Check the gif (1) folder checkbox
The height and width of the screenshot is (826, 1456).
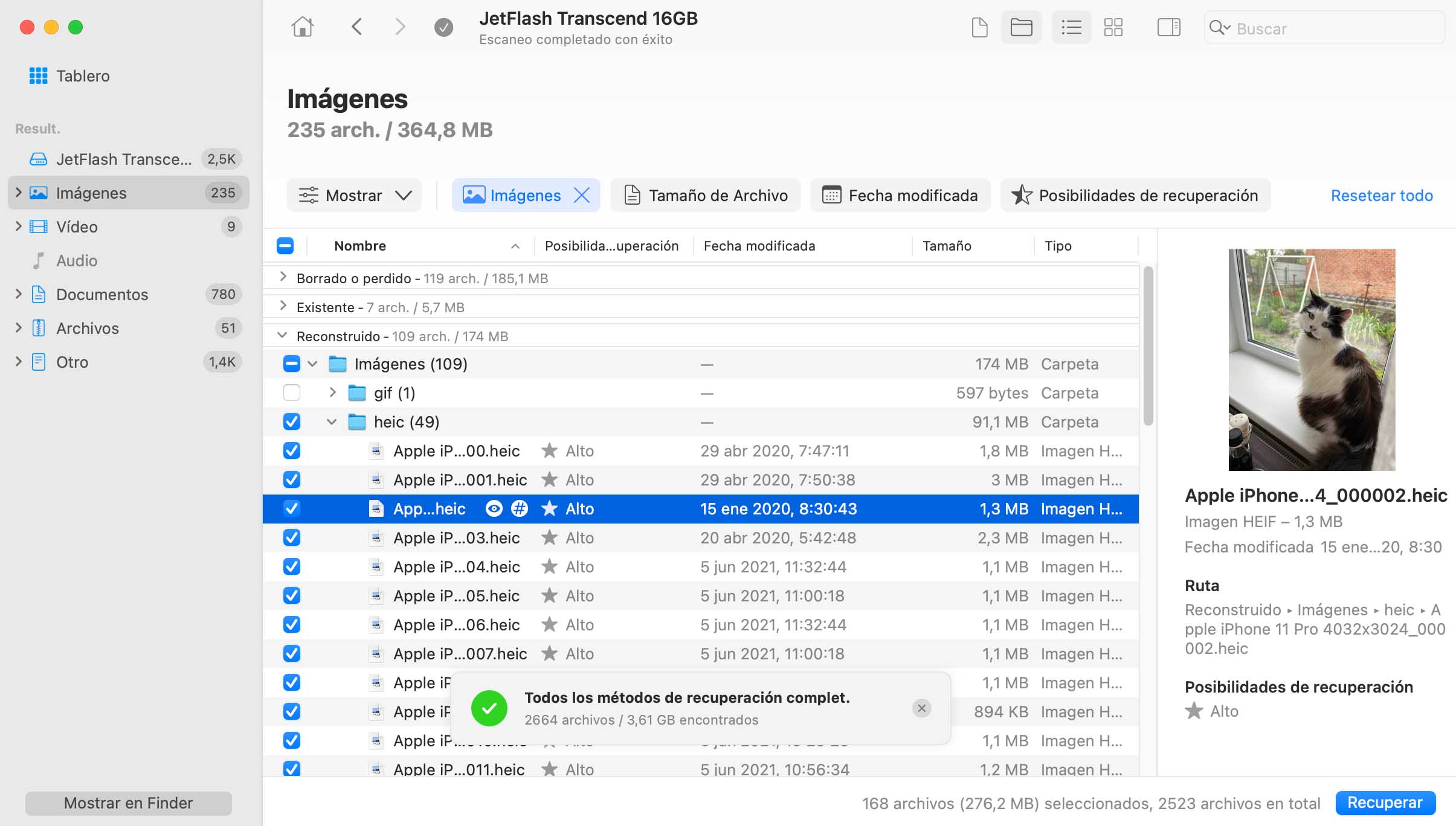pos(292,393)
